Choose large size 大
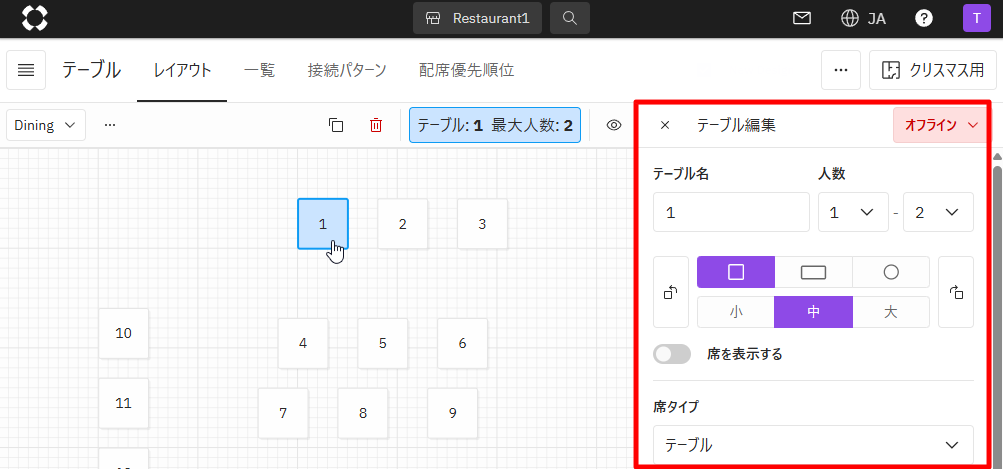 click(x=891, y=312)
